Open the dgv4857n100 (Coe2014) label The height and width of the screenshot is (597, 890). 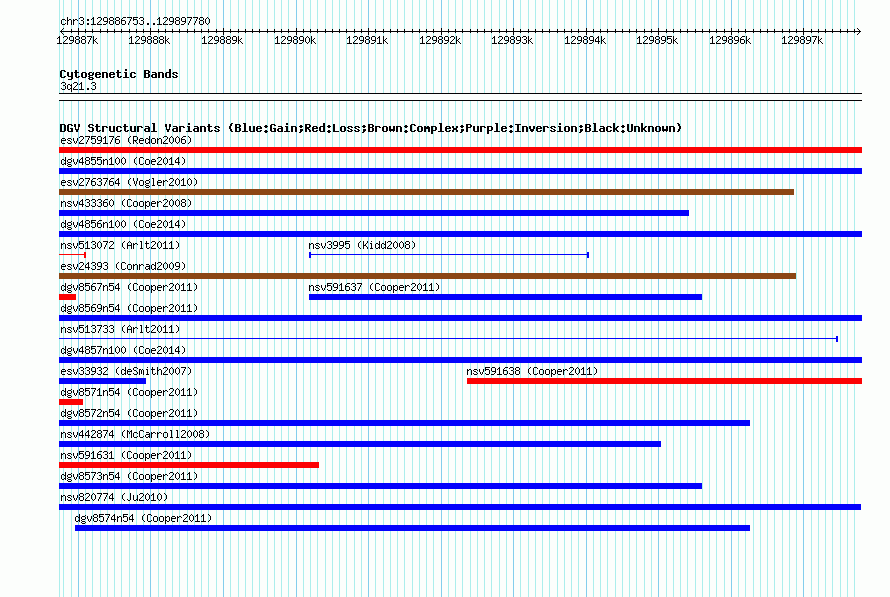point(123,350)
